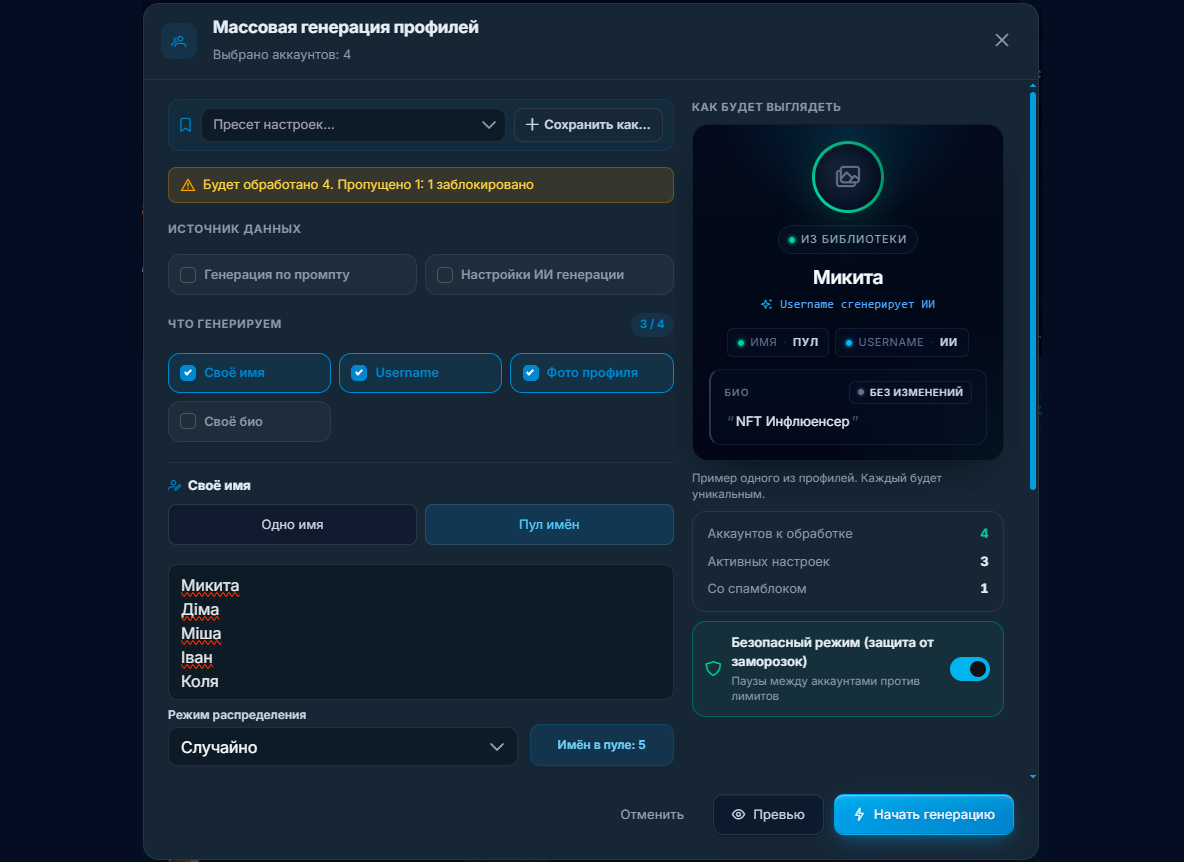Click the scrollbar down arrow
This screenshot has height=862, width=1184.
pyautogui.click(x=1033, y=776)
